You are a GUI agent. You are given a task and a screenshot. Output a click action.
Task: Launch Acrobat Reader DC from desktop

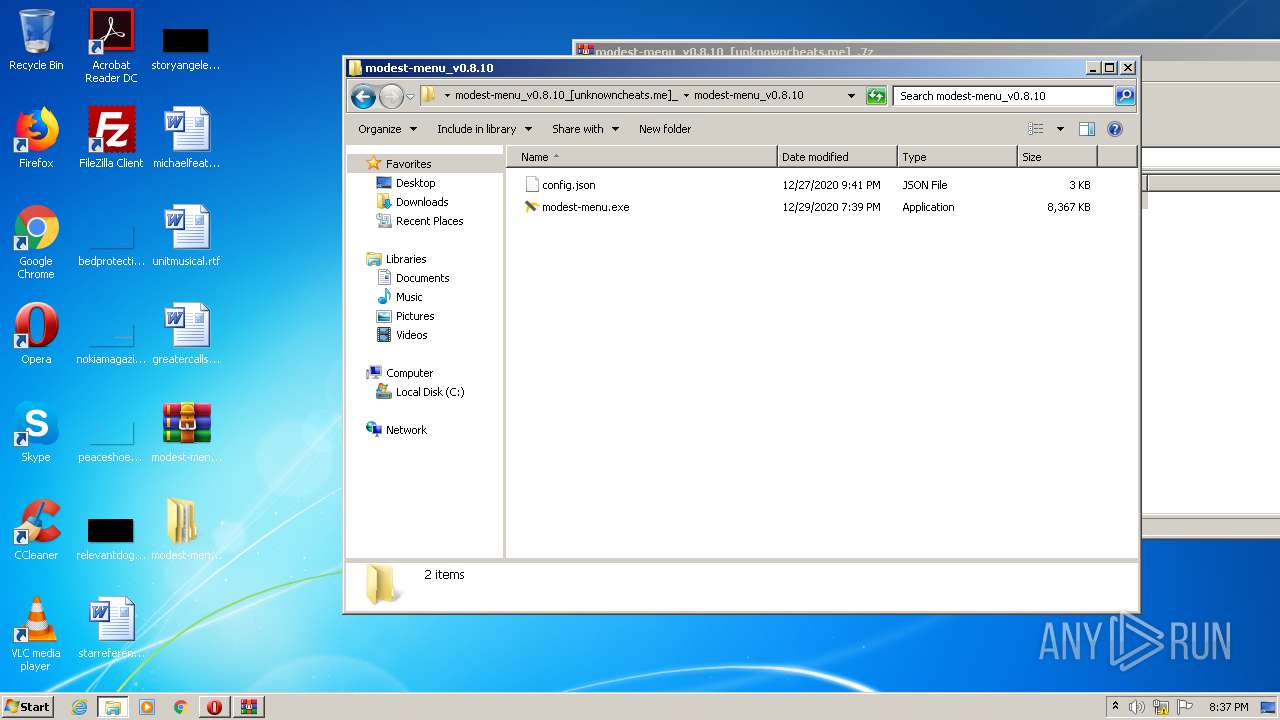(111, 46)
